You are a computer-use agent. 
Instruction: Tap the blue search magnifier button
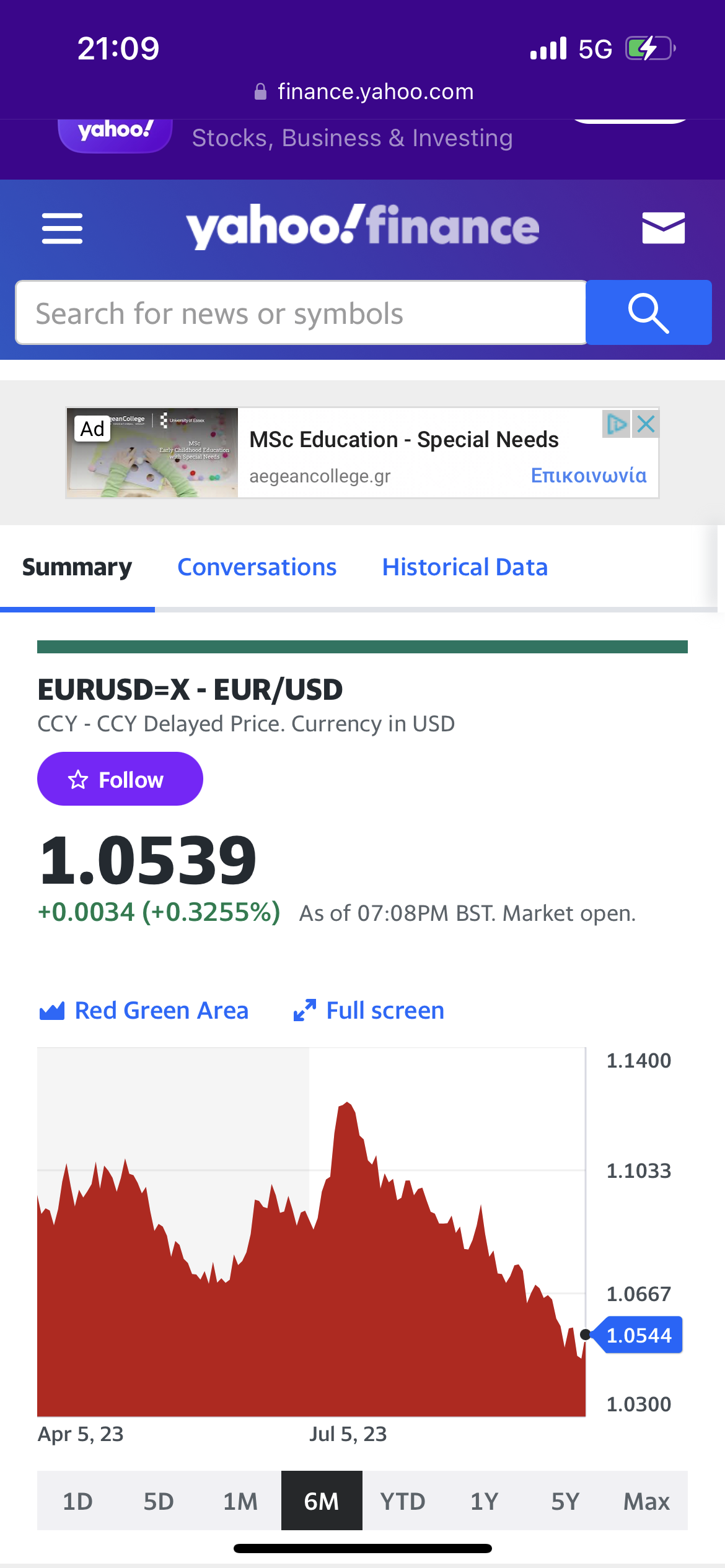pos(648,313)
